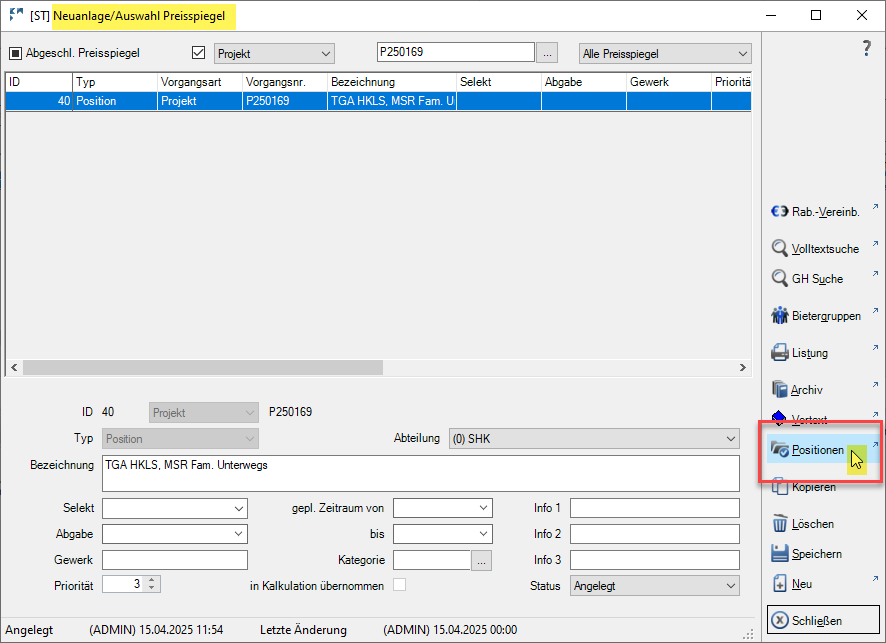Open Bietergruppen people icon
Screen dimensions: 886x643
[x=780, y=316]
